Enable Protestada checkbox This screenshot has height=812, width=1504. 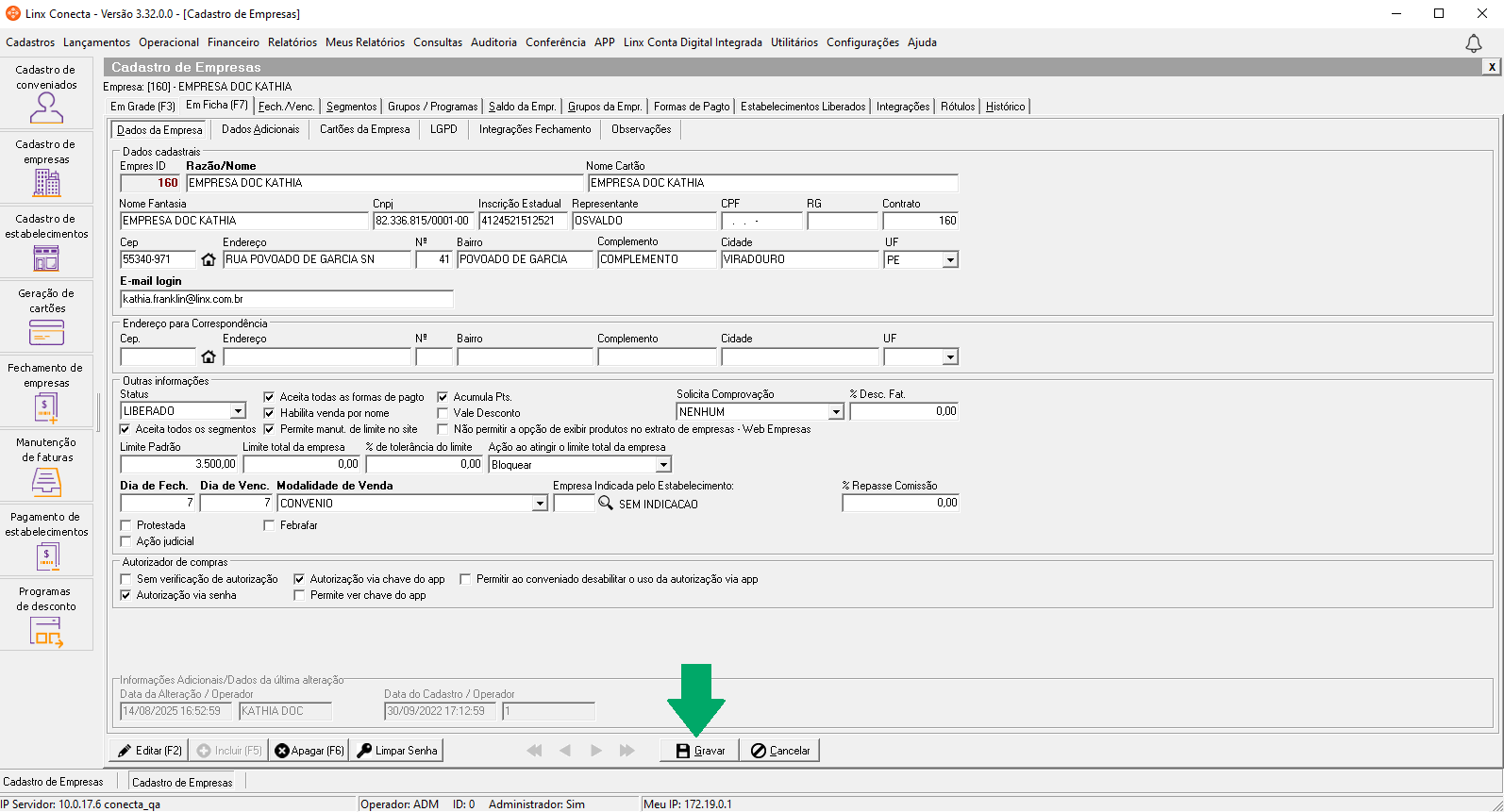[125, 525]
